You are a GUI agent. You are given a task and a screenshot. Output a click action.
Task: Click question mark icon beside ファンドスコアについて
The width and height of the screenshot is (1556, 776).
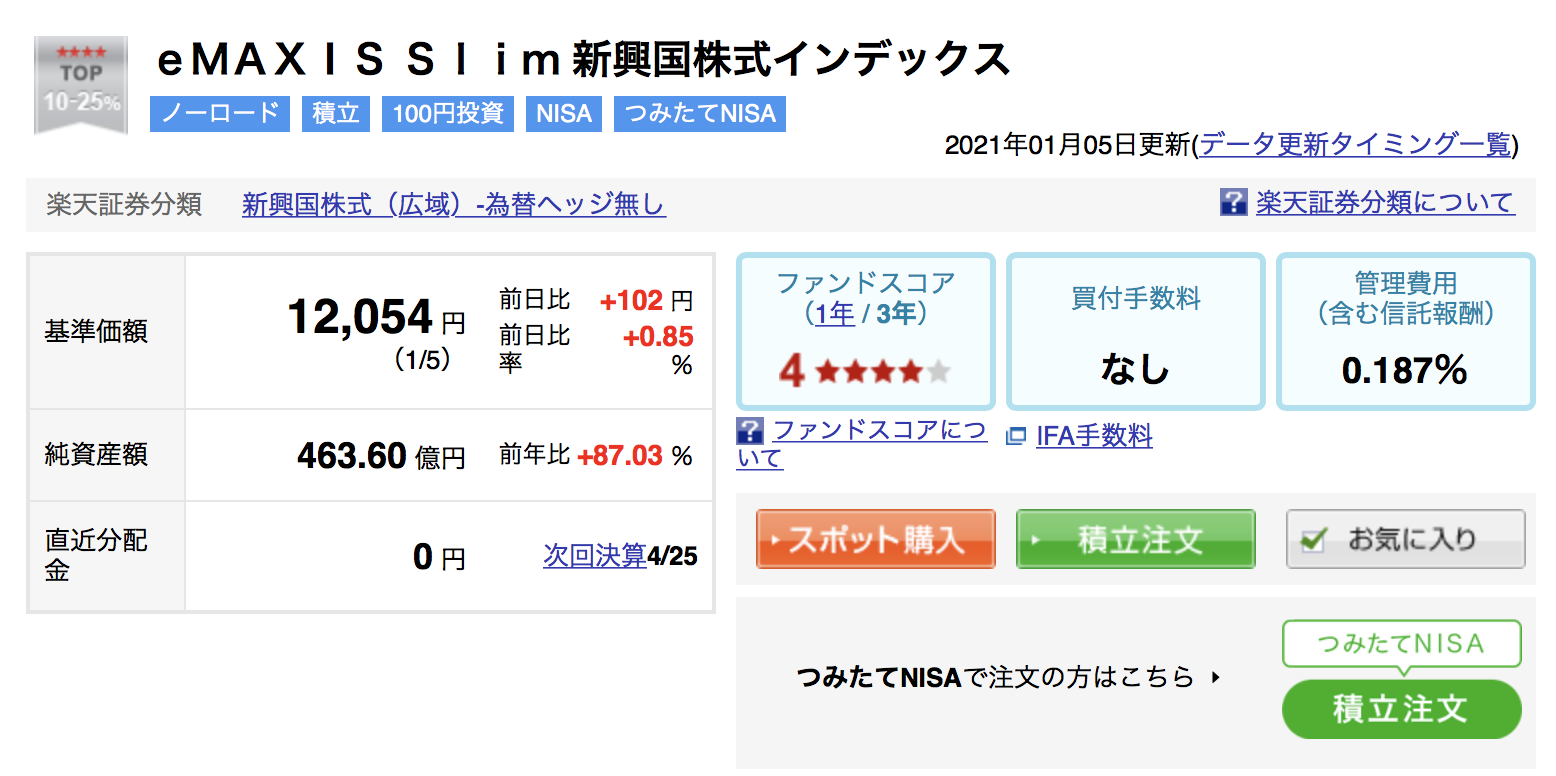749,431
